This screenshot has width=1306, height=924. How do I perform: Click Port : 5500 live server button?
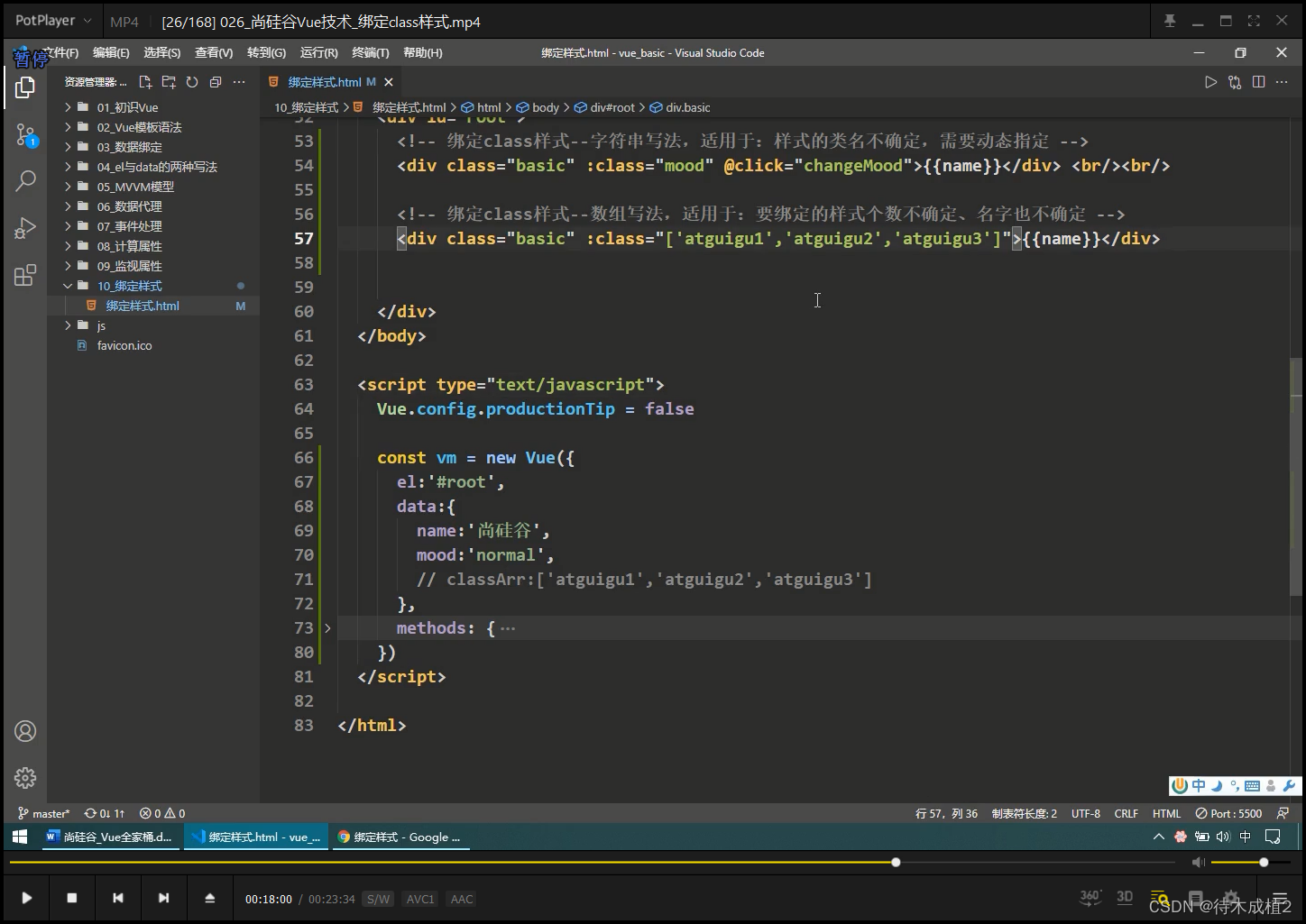[x=1228, y=813]
